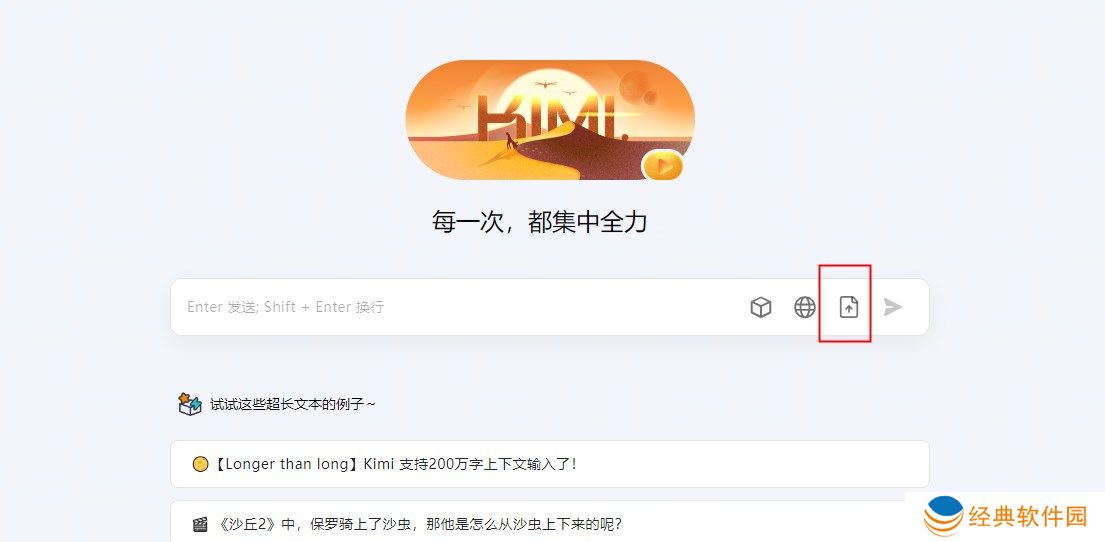Click the 每一次，都集中全力 slogan text
1105x542 pixels.
[539, 222]
